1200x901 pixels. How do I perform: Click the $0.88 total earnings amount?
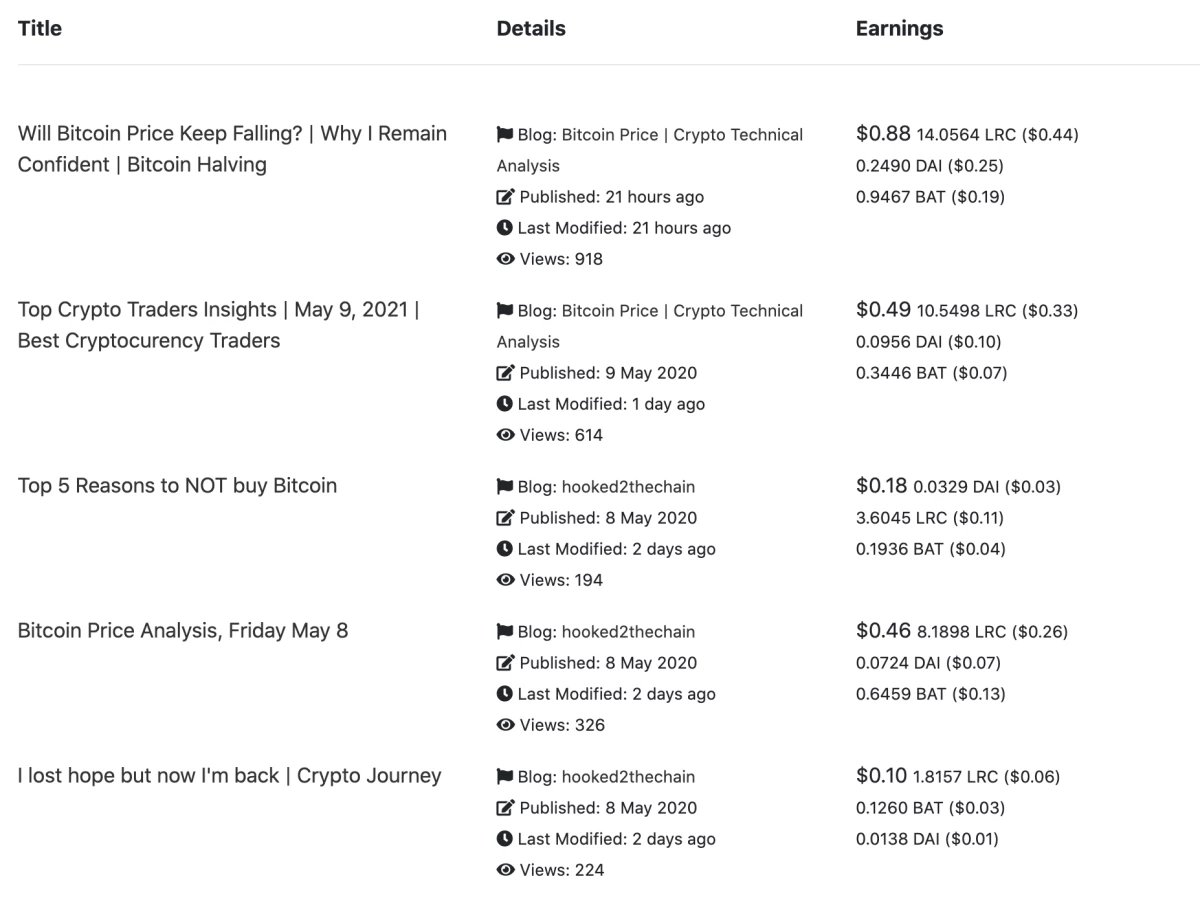coord(883,134)
